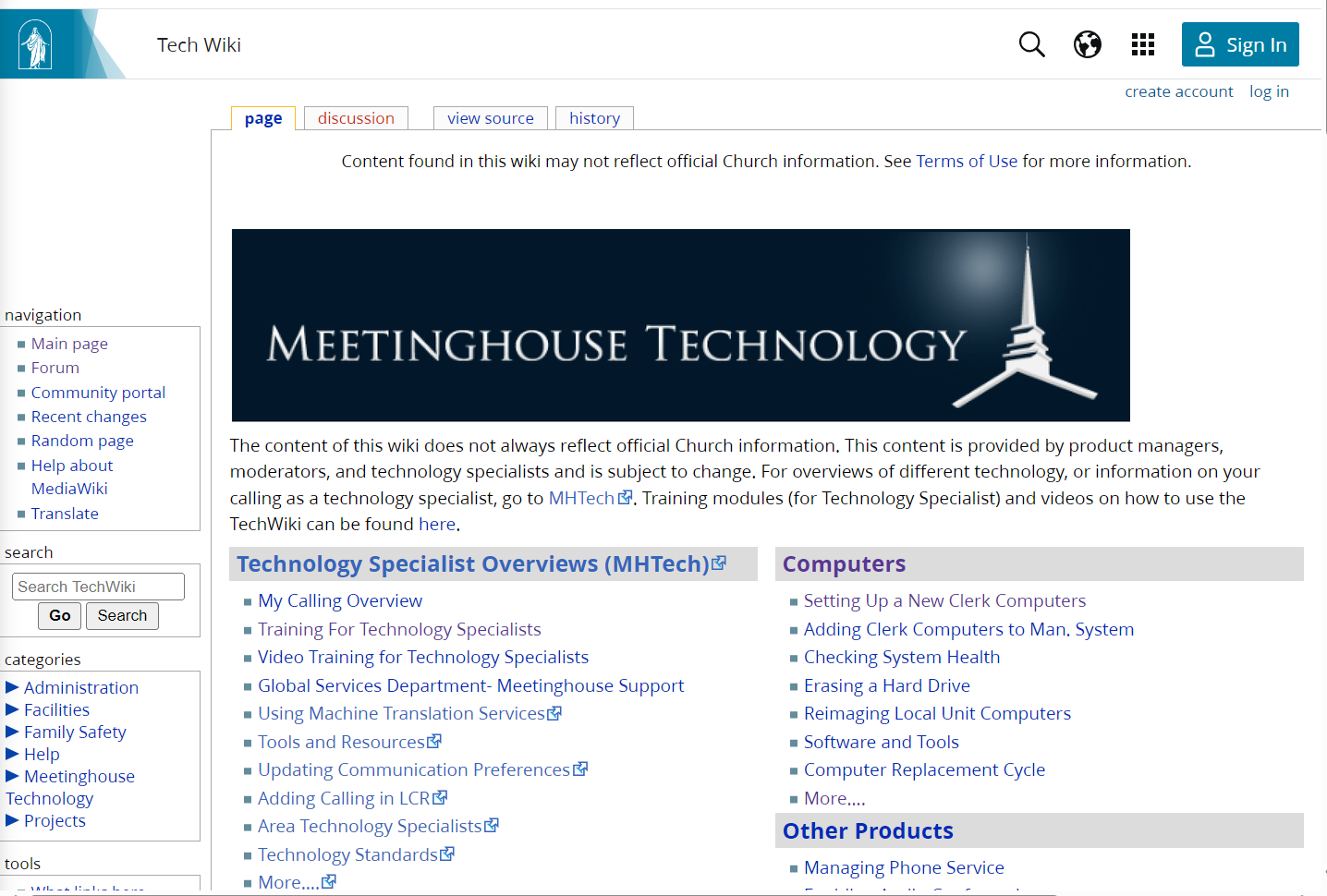The image size is (1327, 896).
Task: Open the Projects category link
Action: pos(55,820)
